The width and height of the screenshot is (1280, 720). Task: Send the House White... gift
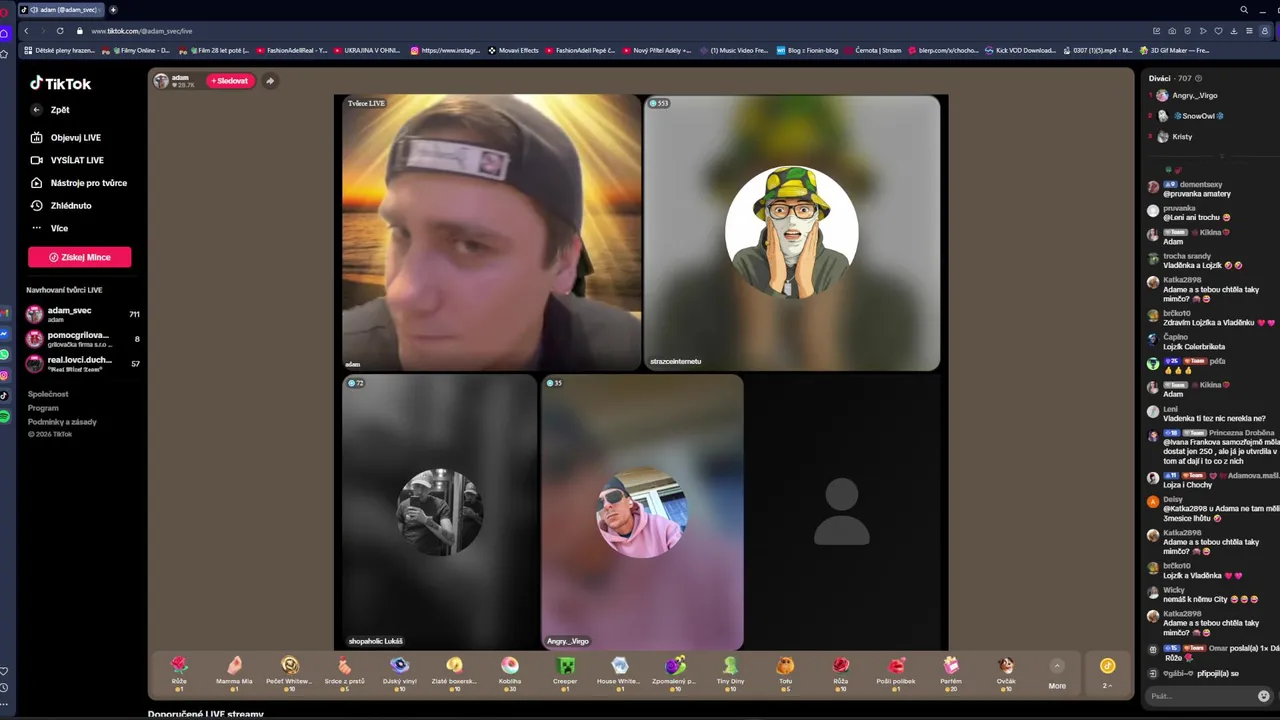click(620, 673)
